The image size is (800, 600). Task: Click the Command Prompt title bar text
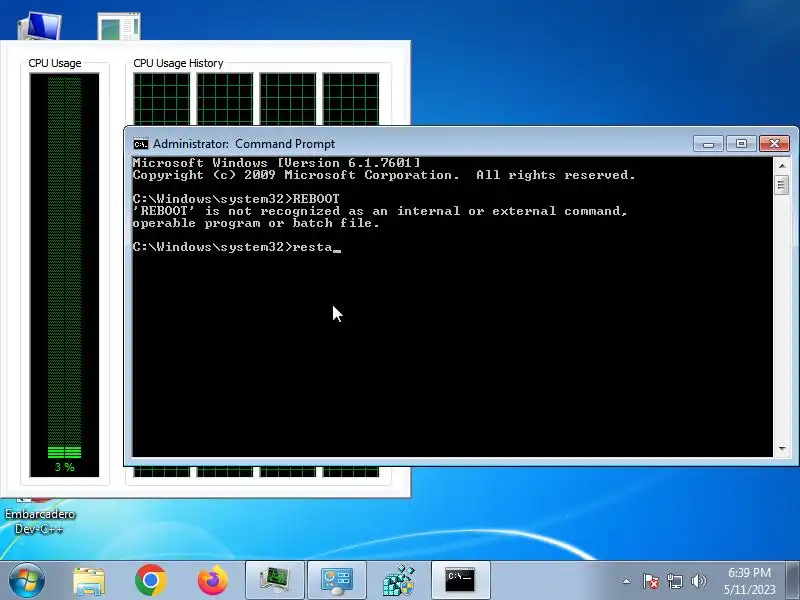click(x=244, y=144)
